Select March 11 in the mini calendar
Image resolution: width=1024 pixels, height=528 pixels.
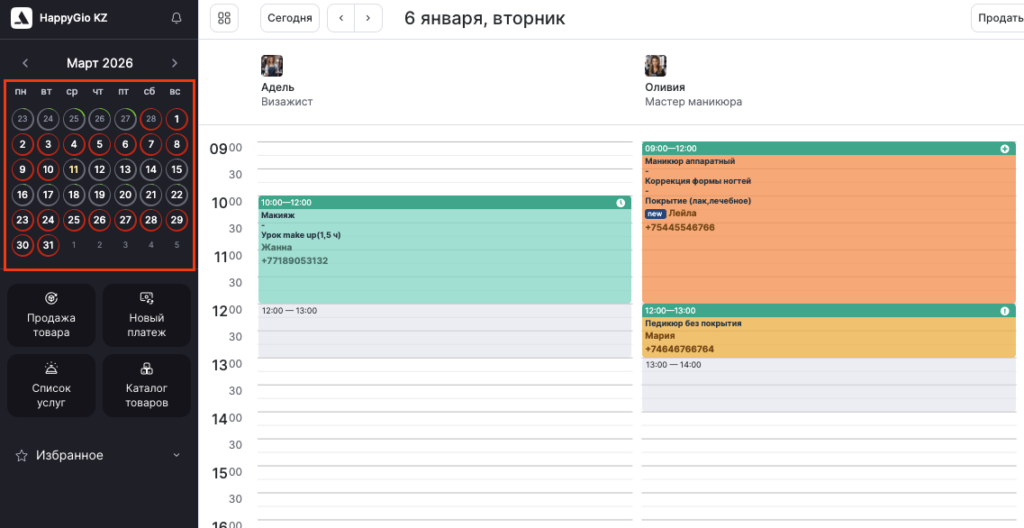(73, 169)
